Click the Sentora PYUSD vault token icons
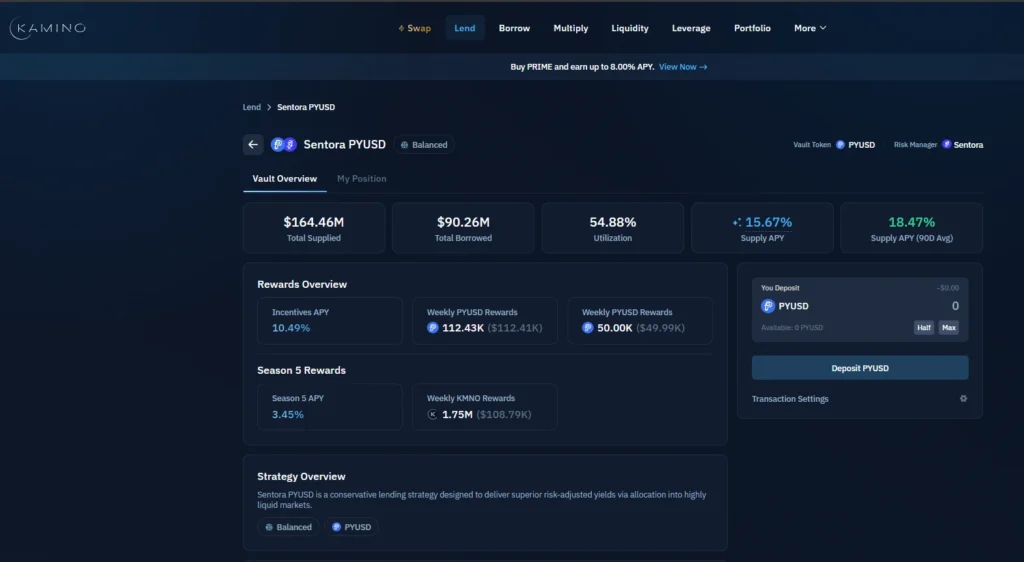Screen dimensions: 1024x562 point(283,145)
